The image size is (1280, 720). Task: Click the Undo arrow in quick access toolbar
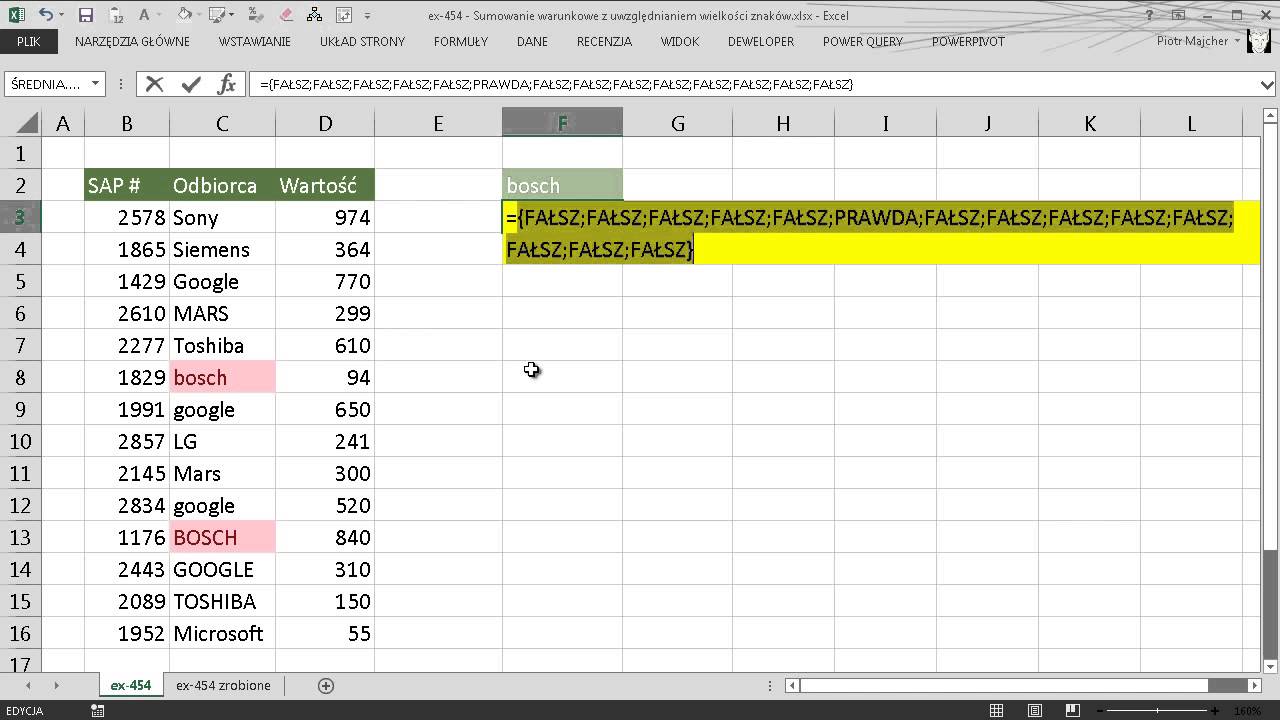46,15
